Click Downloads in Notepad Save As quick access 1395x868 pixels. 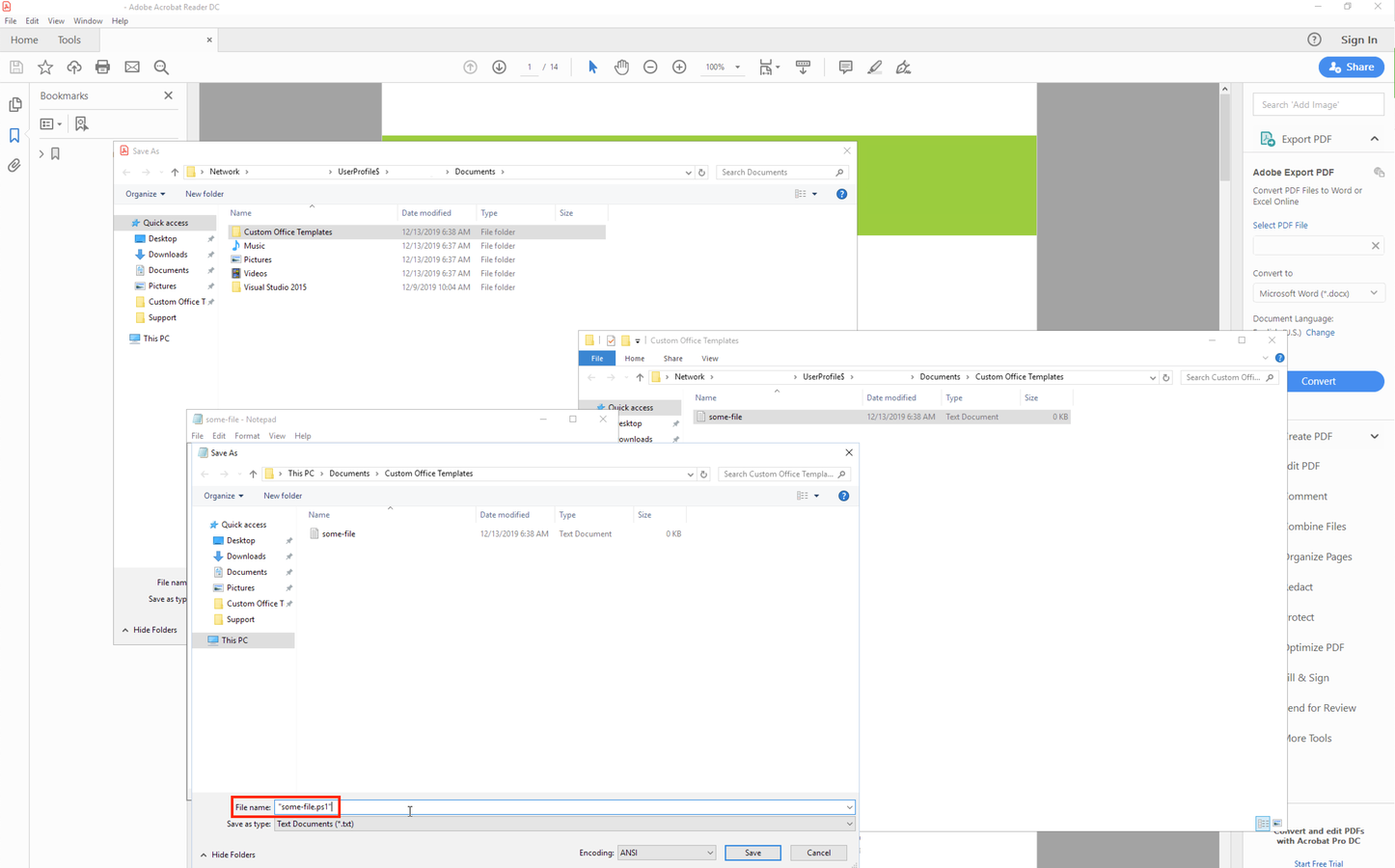pyautogui.click(x=246, y=556)
